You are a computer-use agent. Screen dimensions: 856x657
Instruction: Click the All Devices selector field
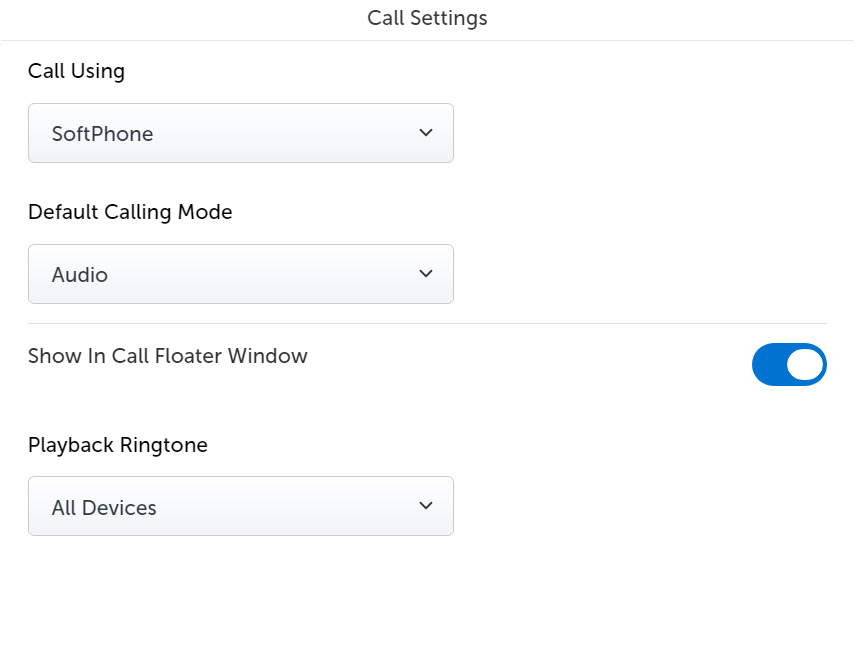coord(240,505)
